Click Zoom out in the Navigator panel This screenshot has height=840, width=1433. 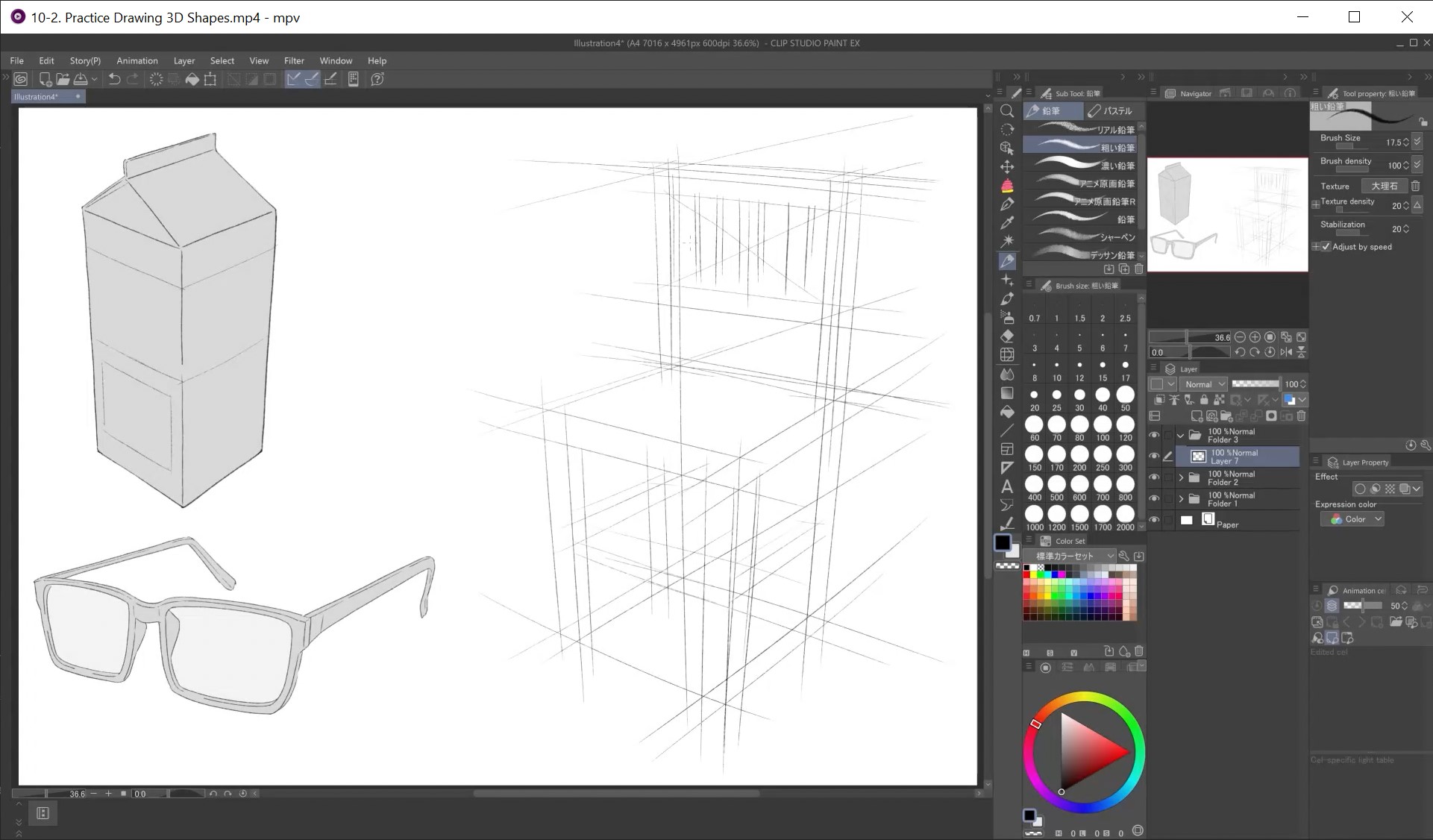tap(1240, 337)
